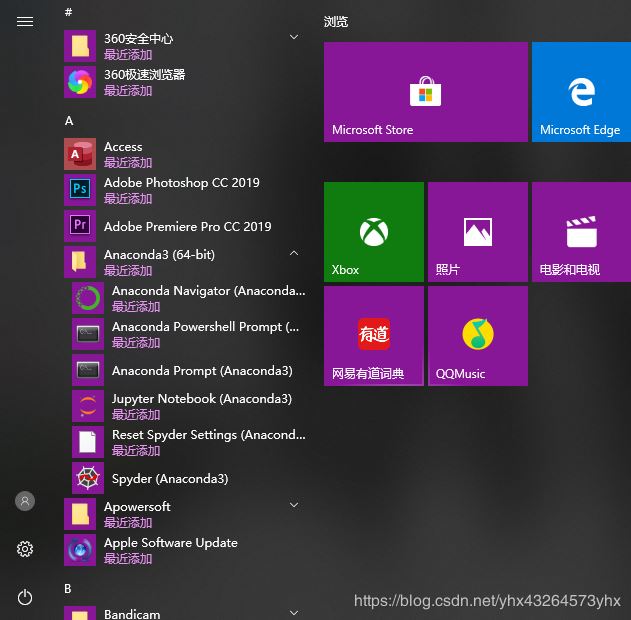Select the 'Apowersoft' folder name text
The height and width of the screenshot is (620, 631).
137,507
